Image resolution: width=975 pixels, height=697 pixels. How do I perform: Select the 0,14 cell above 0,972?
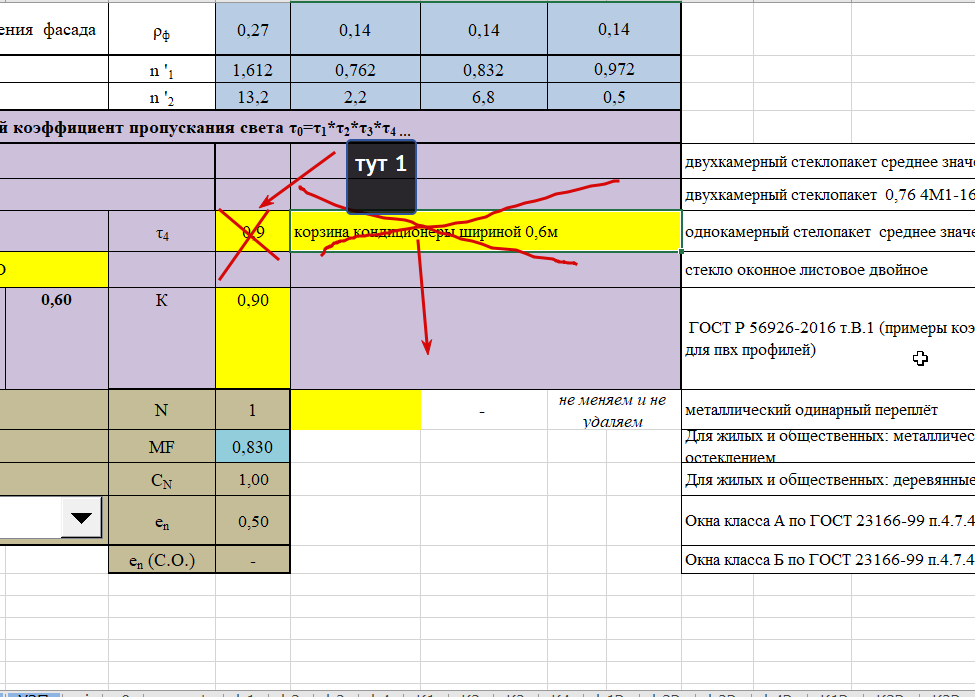[x=614, y=29]
